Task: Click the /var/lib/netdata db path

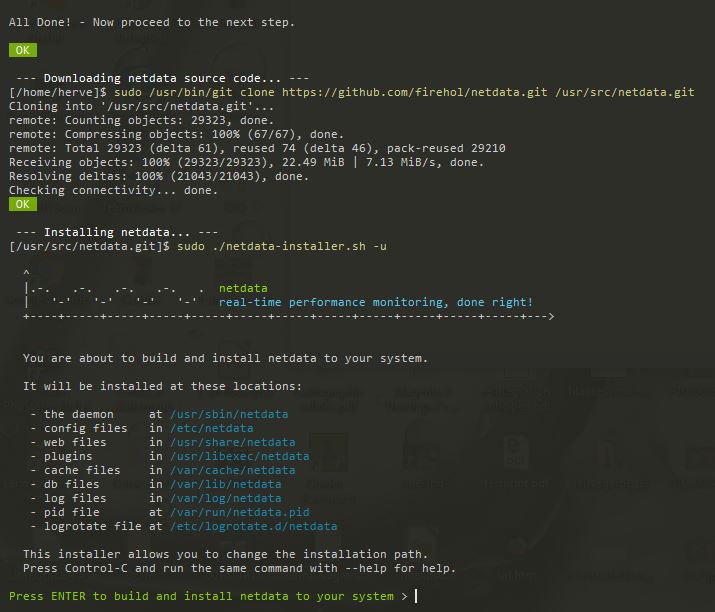Action: 226,484
